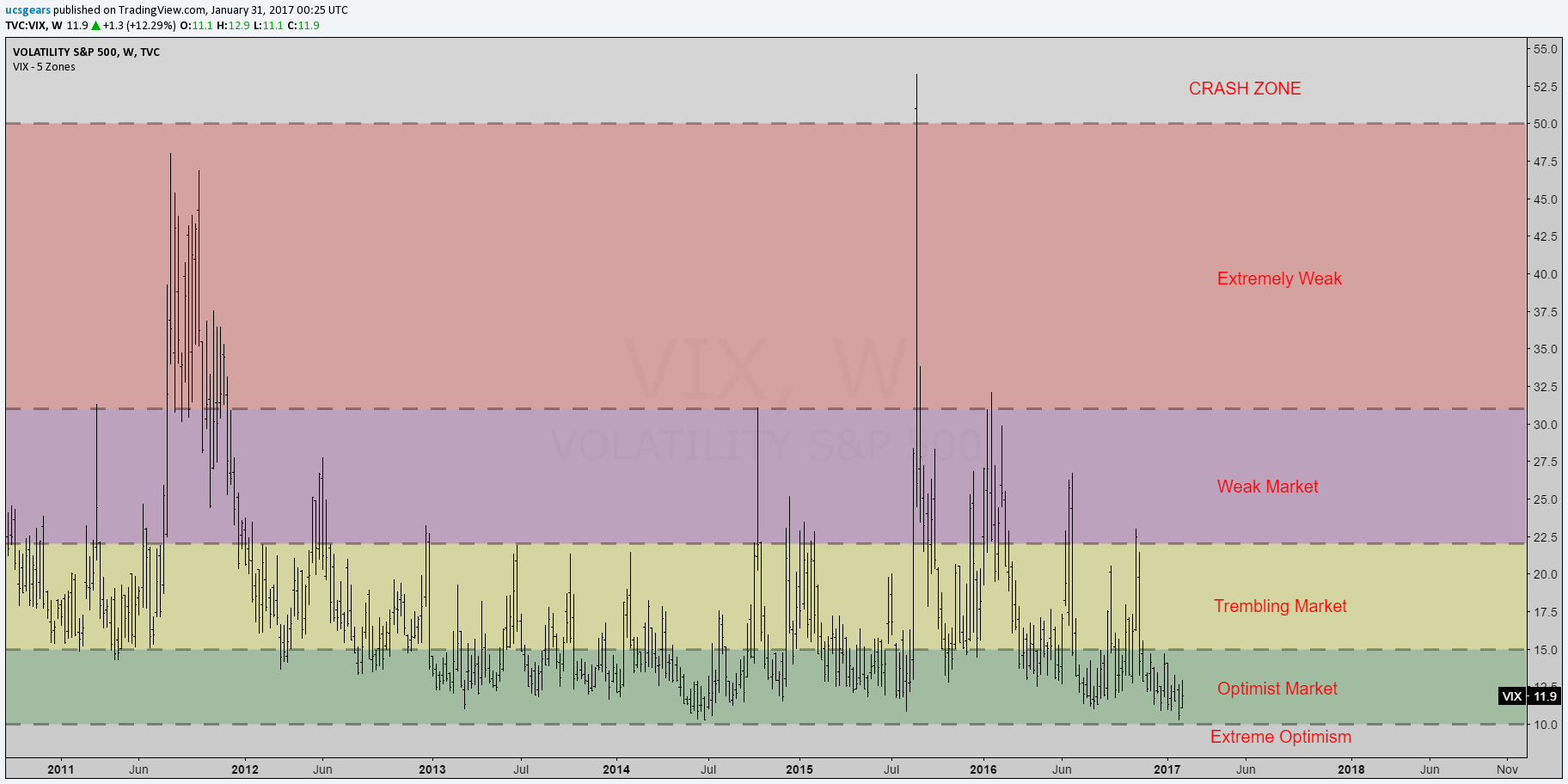Click the 30.0 price axis value

pyautogui.click(x=1545, y=425)
